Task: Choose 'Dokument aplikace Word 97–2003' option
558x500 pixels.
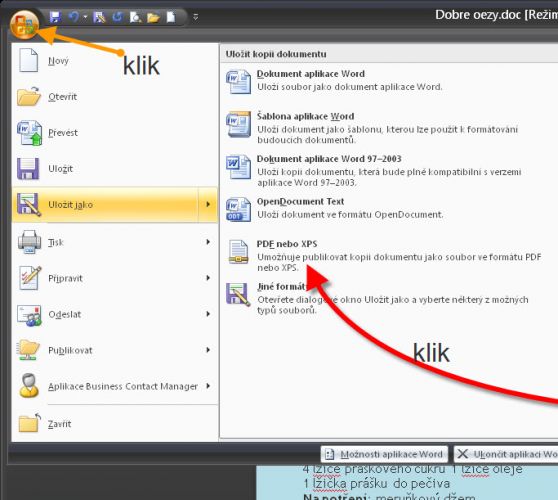Action: point(390,170)
